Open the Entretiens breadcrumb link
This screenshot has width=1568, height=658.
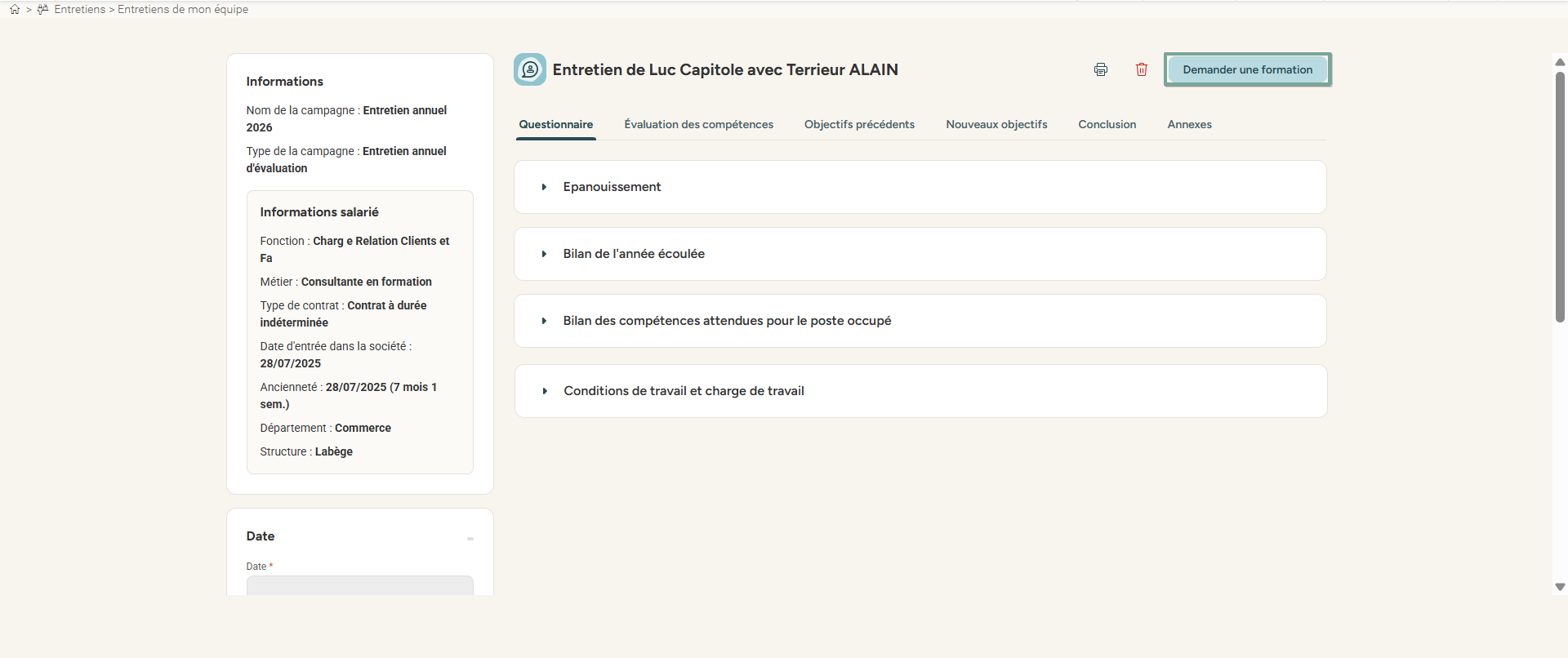tap(81, 9)
